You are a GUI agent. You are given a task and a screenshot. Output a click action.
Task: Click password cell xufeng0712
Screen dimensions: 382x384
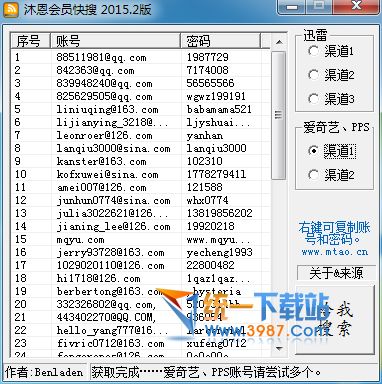[x=216, y=343]
